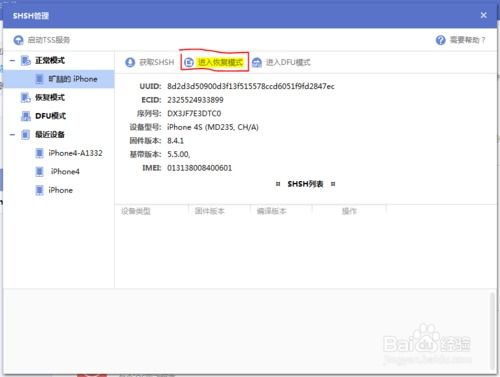Screen dimensions: 500x377
Task: Click the 最近设备 phone icon
Action: pyautogui.click(x=25, y=135)
